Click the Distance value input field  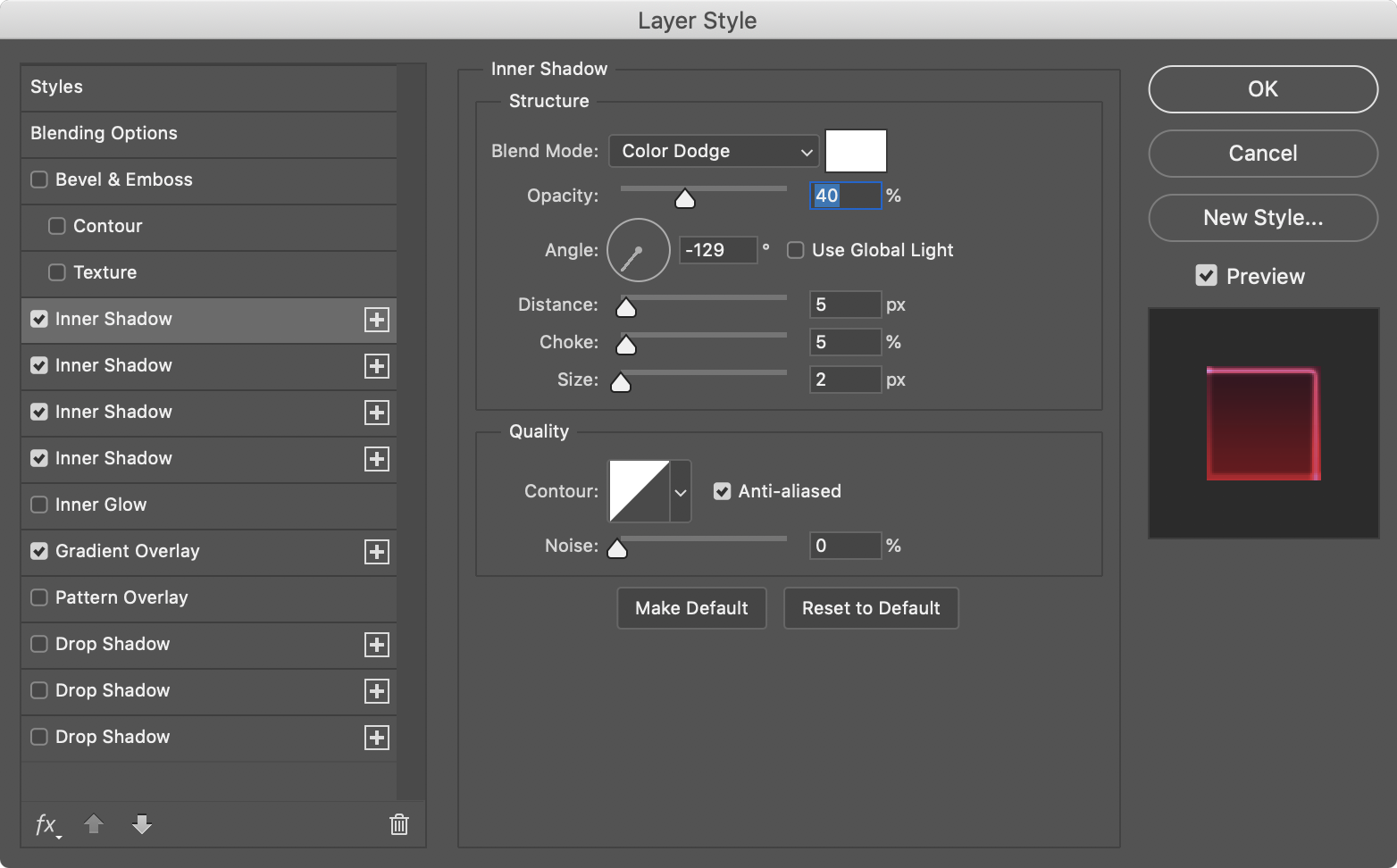coord(844,305)
